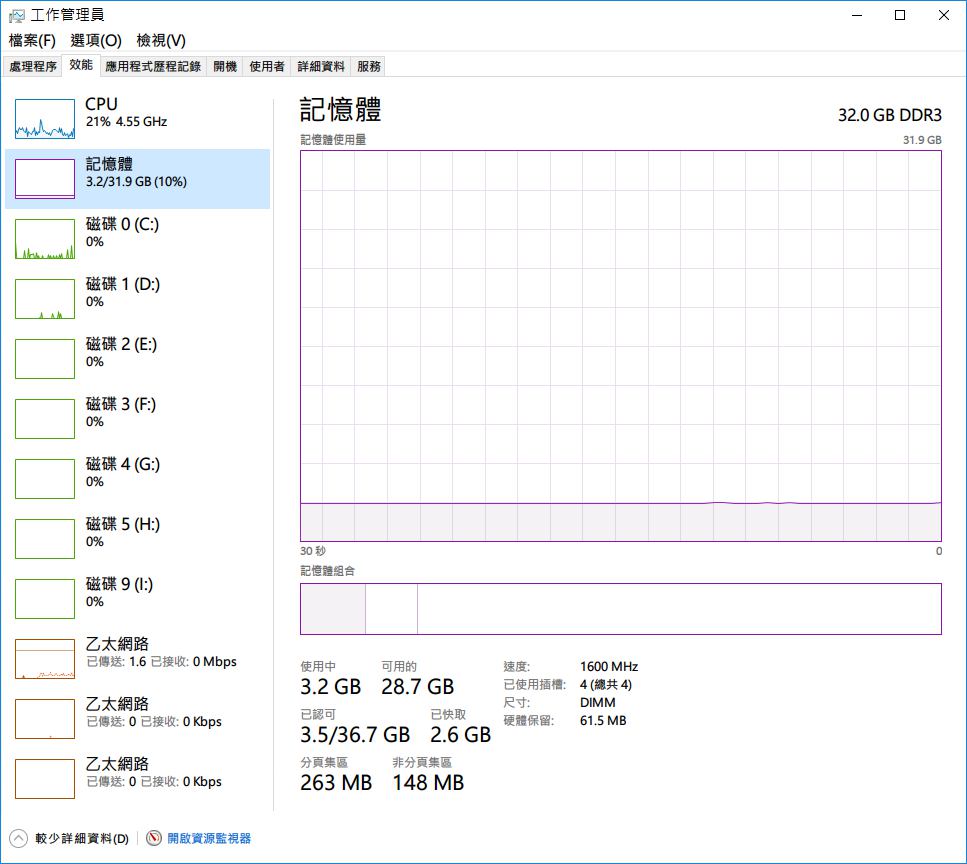The height and width of the screenshot is (864, 967).
Task: Select the 記憶體 sidebar item
Action: tap(137, 179)
